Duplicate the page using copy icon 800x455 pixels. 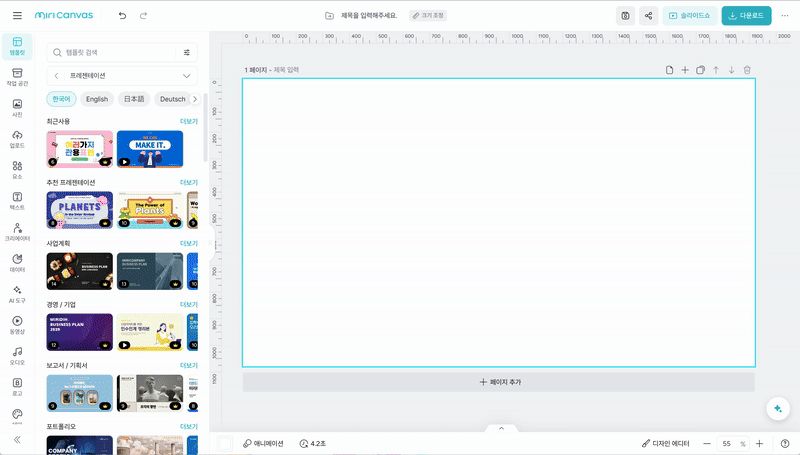[x=700, y=70]
